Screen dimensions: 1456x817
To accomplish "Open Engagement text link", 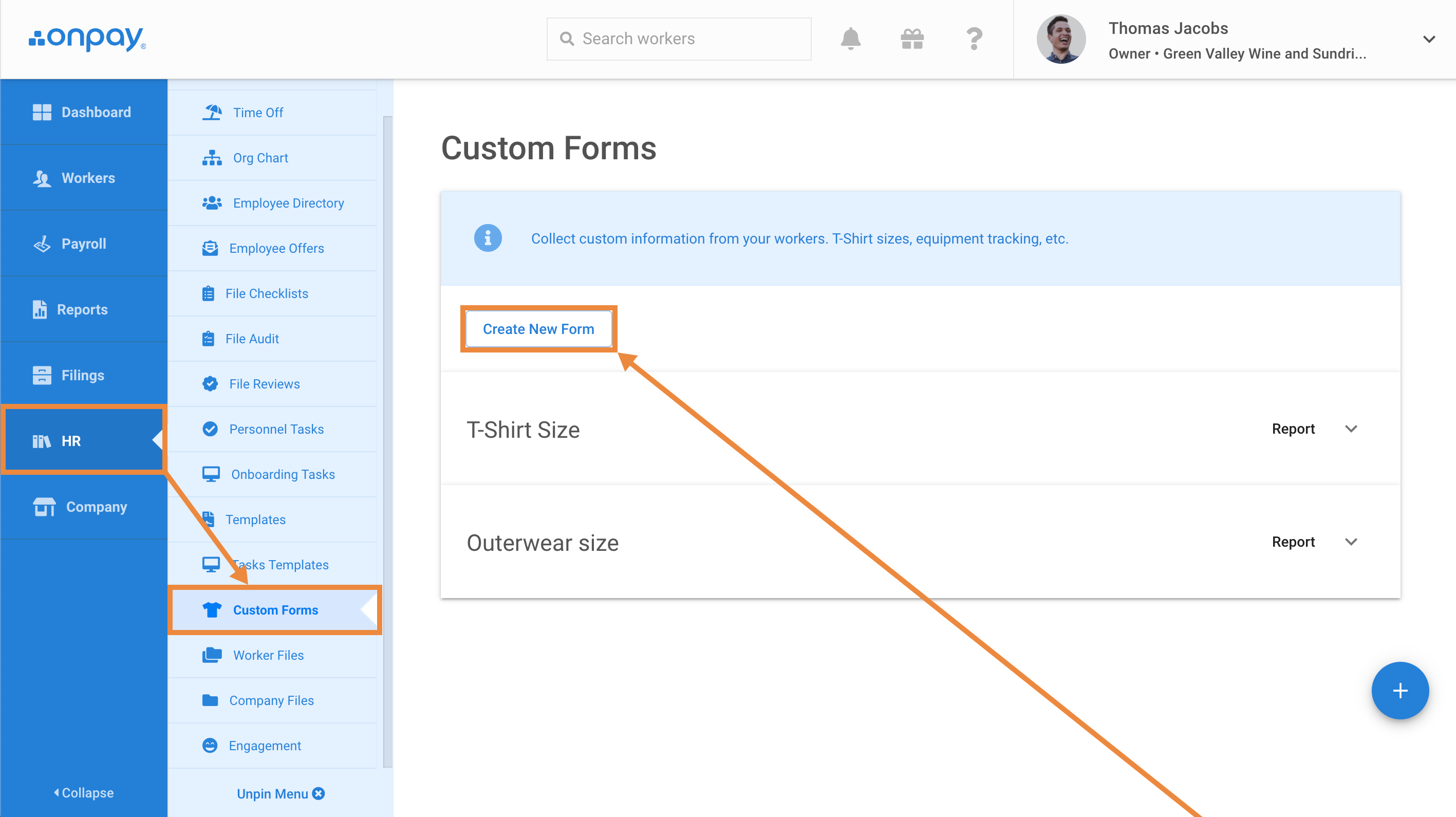I will click(265, 746).
